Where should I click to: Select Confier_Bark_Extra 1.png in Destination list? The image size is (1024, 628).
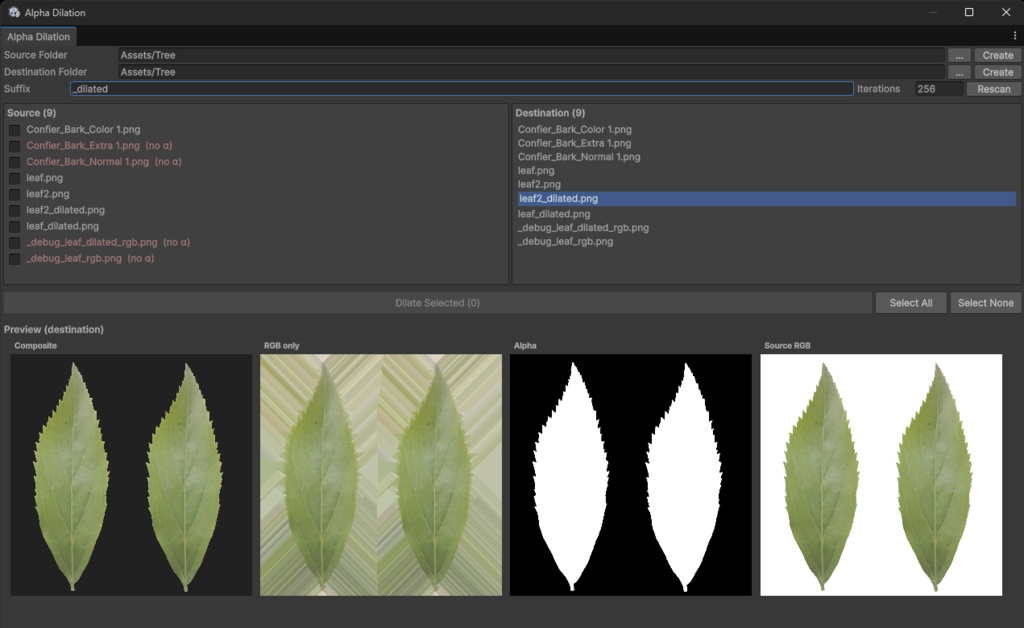click(575, 143)
